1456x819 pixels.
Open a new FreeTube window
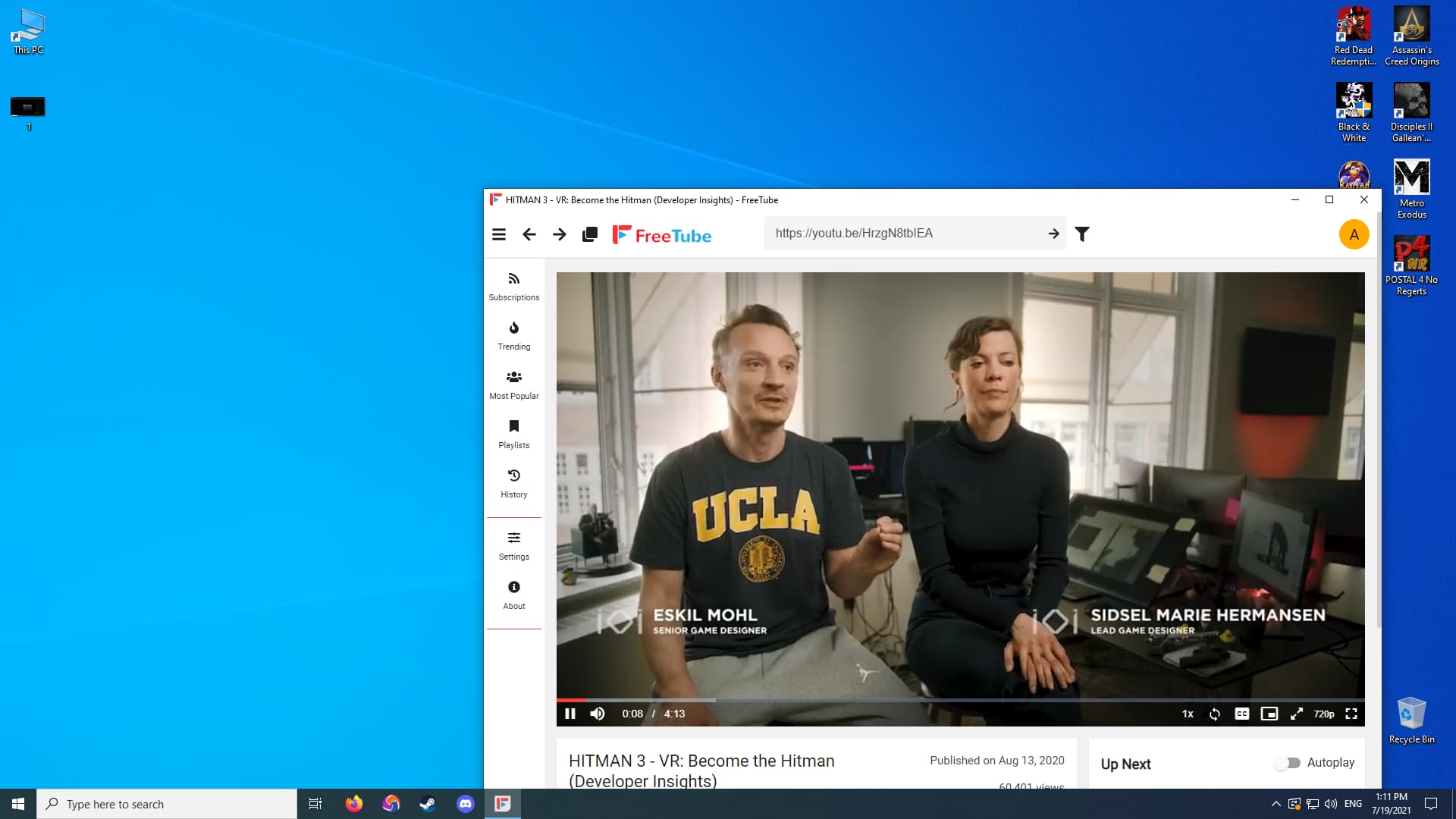click(590, 234)
